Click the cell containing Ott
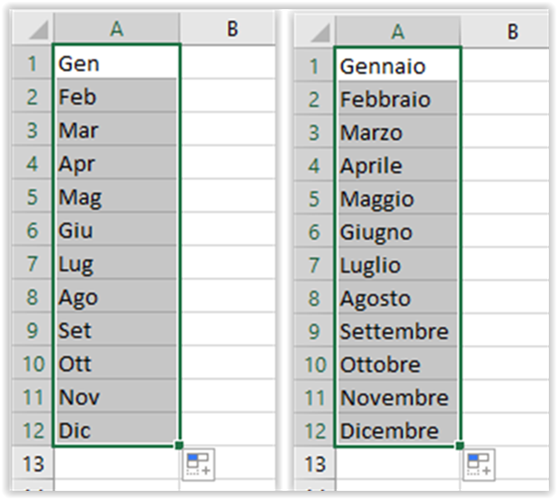The width and height of the screenshot is (557, 499). [x=117, y=363]
